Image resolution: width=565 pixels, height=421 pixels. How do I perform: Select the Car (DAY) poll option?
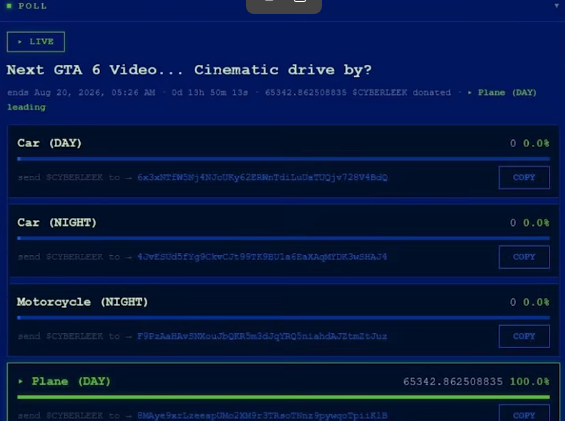tap(283, 161)
